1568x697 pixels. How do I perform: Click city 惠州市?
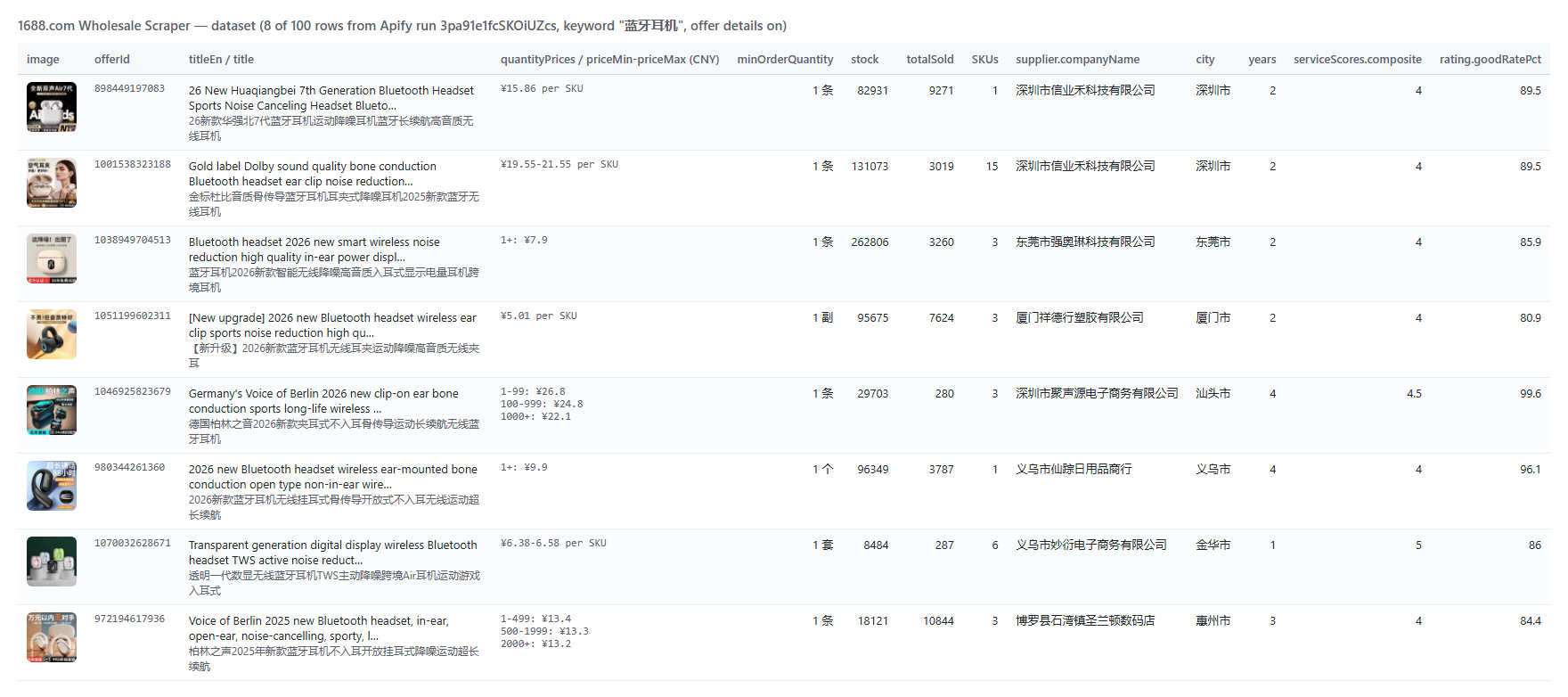(1213, 620)
